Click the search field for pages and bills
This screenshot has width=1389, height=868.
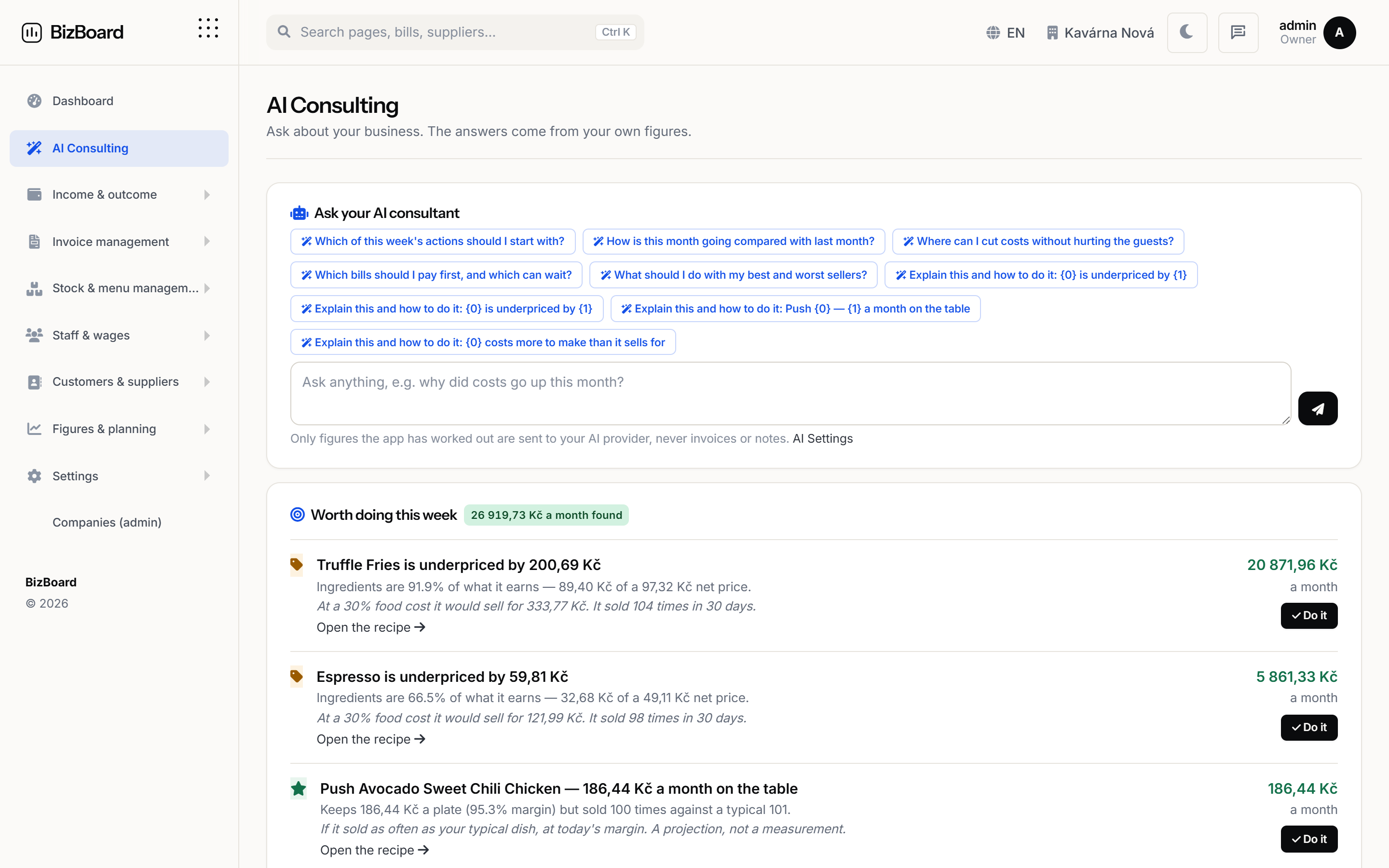click(x=455, y=32)
